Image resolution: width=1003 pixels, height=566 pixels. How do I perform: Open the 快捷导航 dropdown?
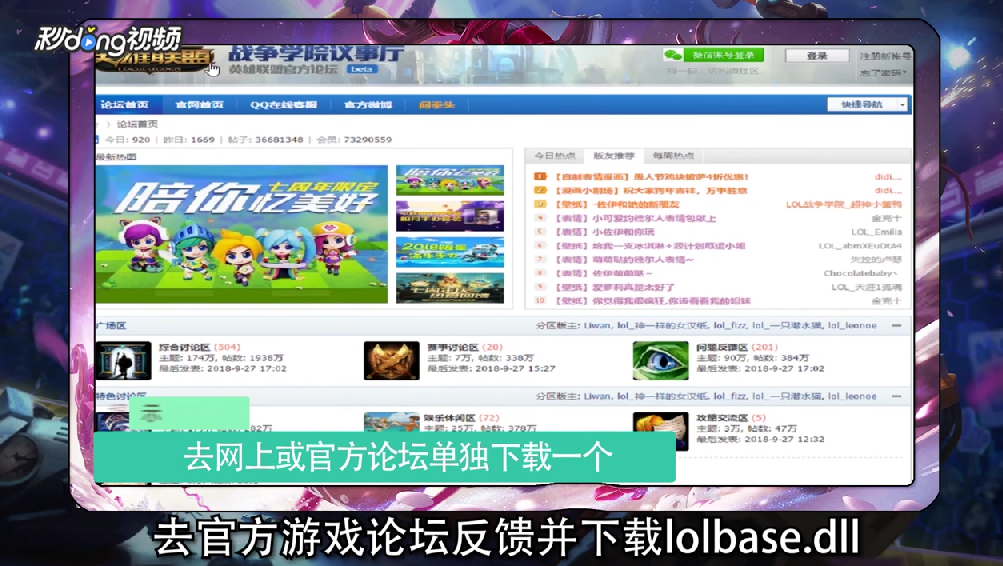(867, 104)
